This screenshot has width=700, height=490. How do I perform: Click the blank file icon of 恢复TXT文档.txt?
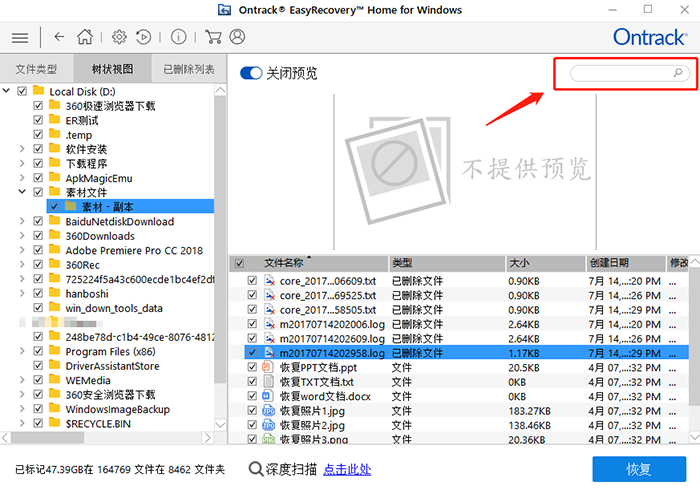268,382
